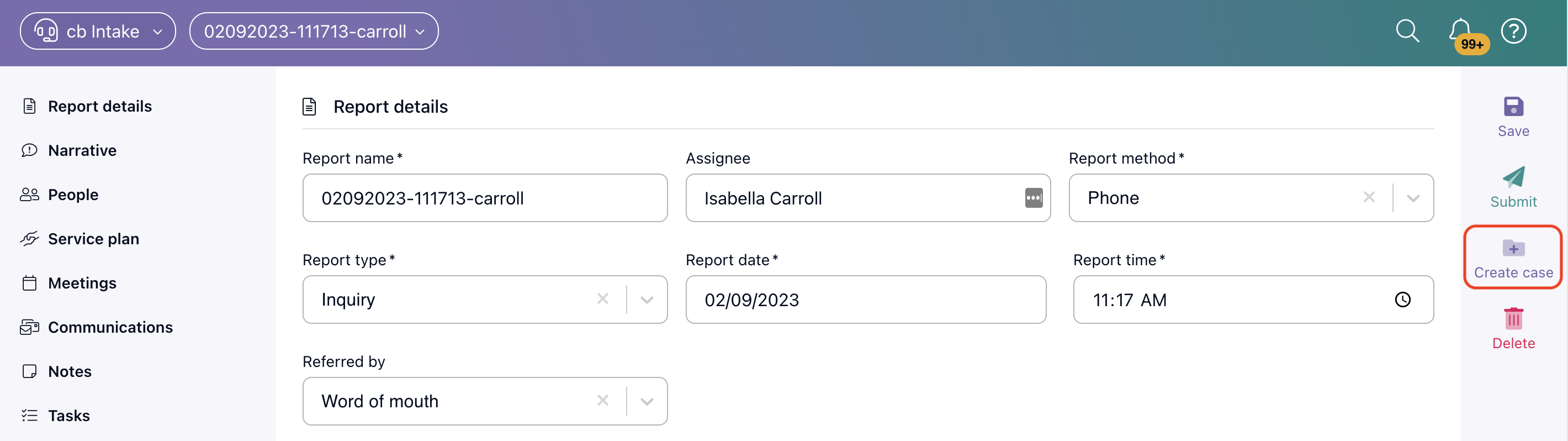Open the help question mark icon

[x=1513, y=31]
